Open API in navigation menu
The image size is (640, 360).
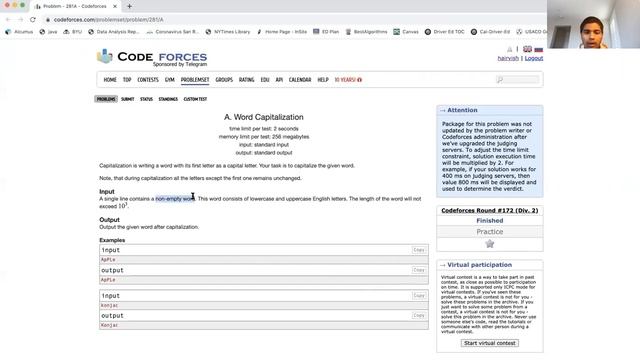coord(279,80)
